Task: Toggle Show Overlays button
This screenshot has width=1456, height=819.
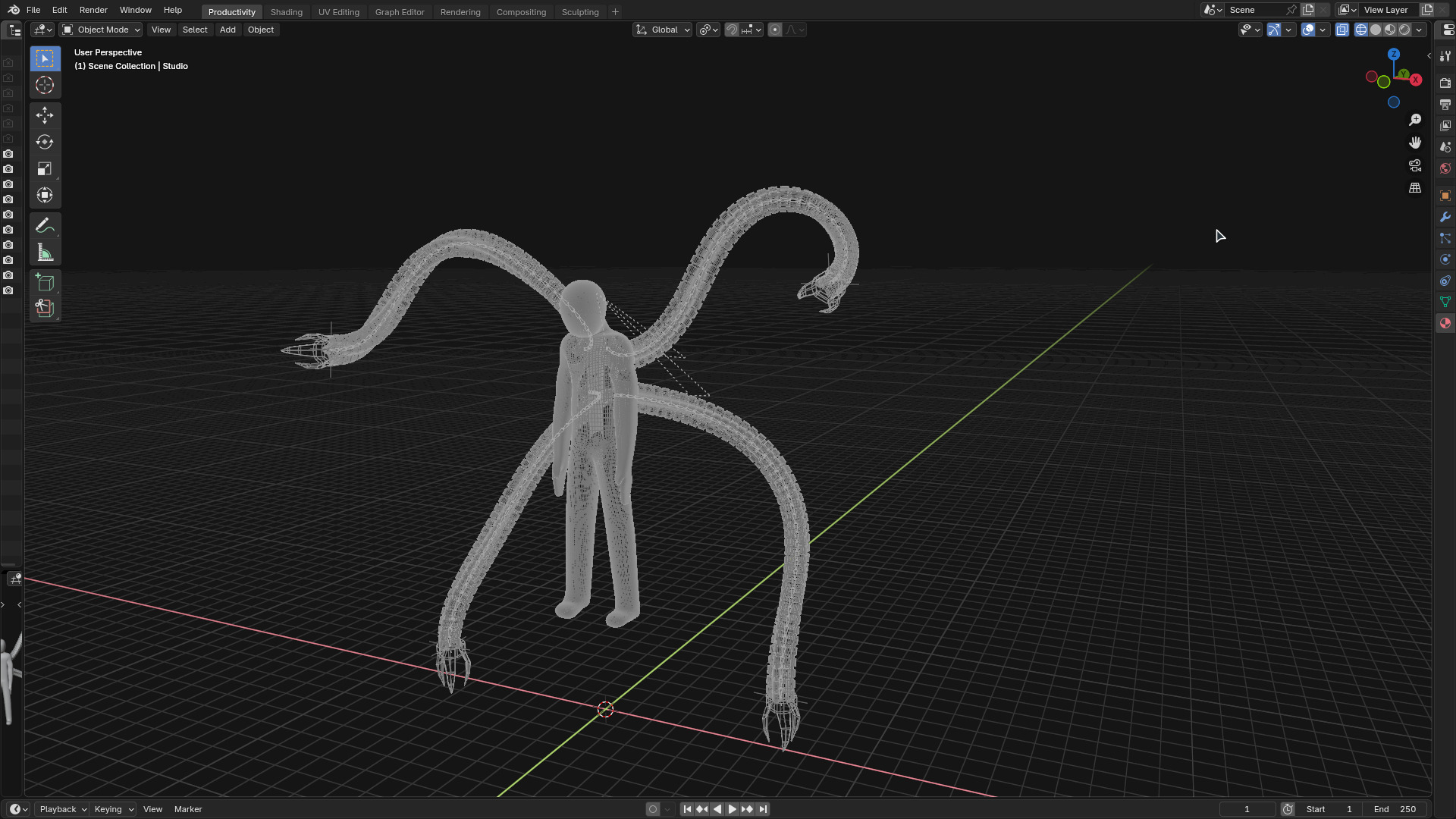Action: click(x=1308, y=30)
